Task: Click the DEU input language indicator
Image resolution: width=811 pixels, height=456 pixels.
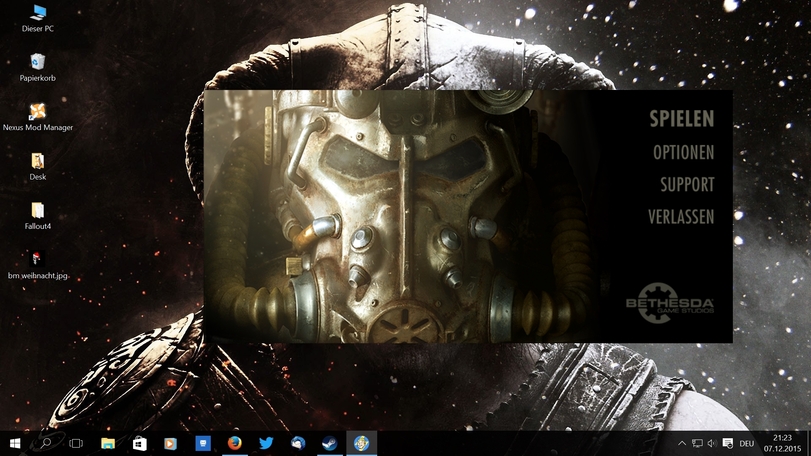Action: pyautogui.click(x=746, y=444)
